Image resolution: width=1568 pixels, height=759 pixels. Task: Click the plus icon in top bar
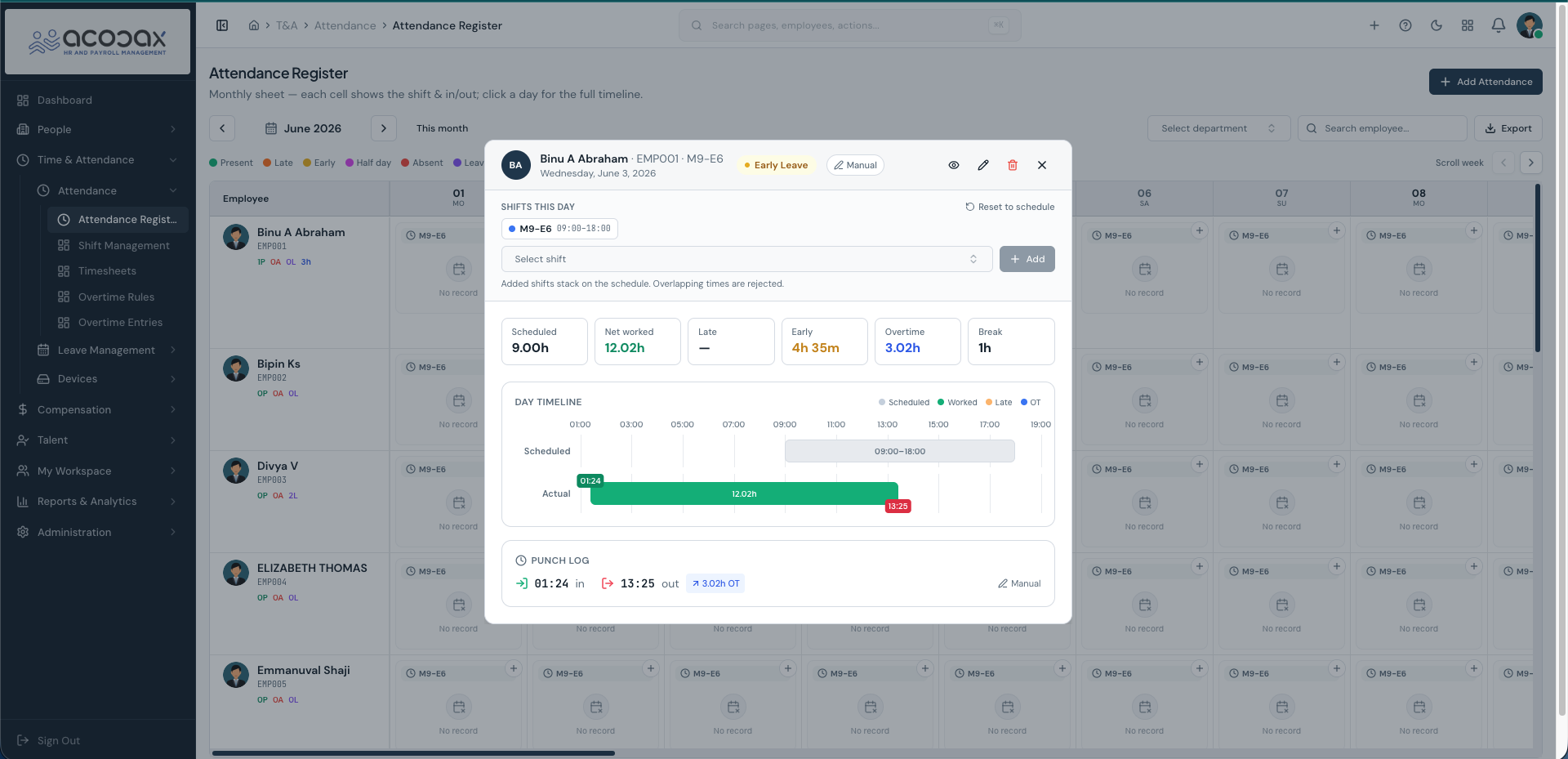1374,25
